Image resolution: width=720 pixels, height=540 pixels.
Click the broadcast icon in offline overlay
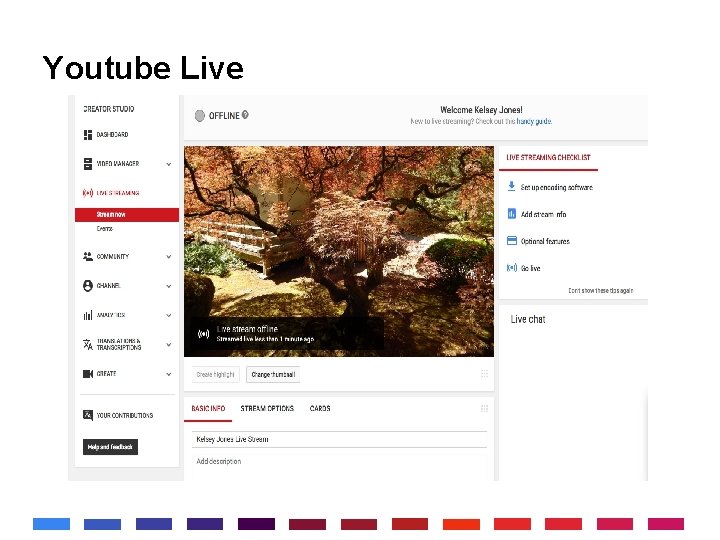point(203,334)
